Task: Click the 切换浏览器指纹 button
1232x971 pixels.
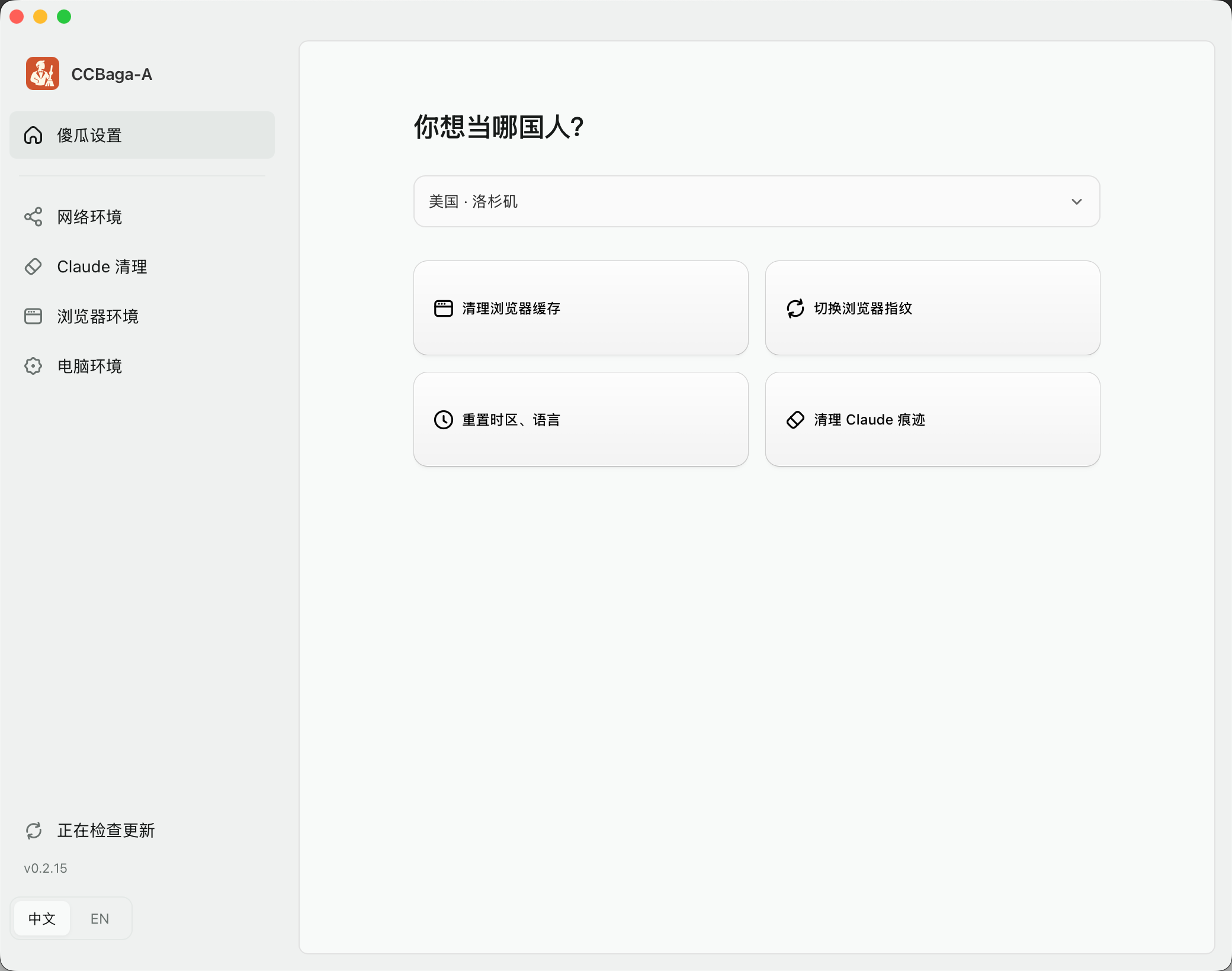Action: point(933,308)
